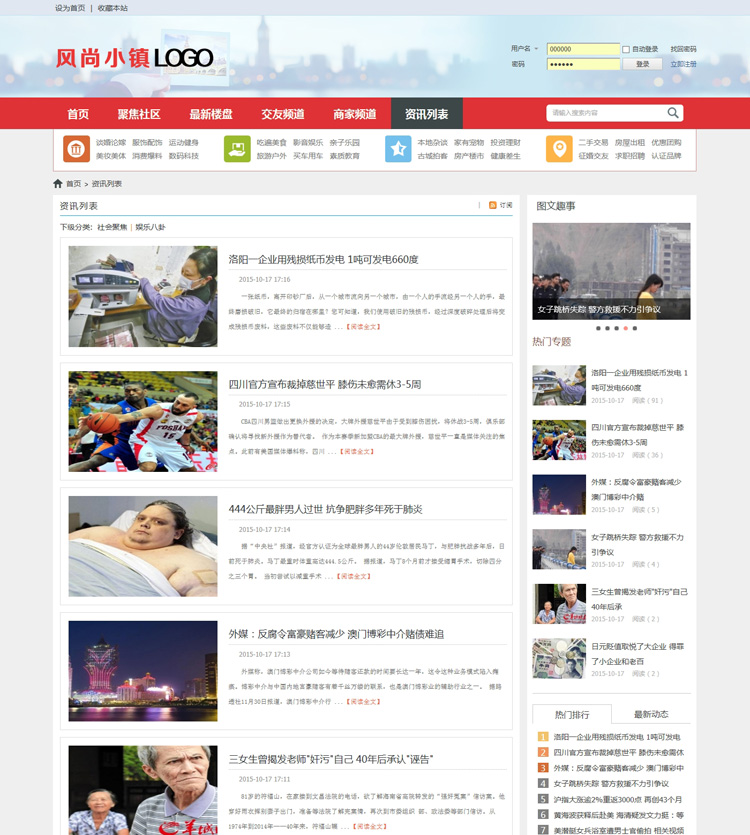Open article 外媒:反腐令富豪赌客减少 headline

(x=336, y=634)
